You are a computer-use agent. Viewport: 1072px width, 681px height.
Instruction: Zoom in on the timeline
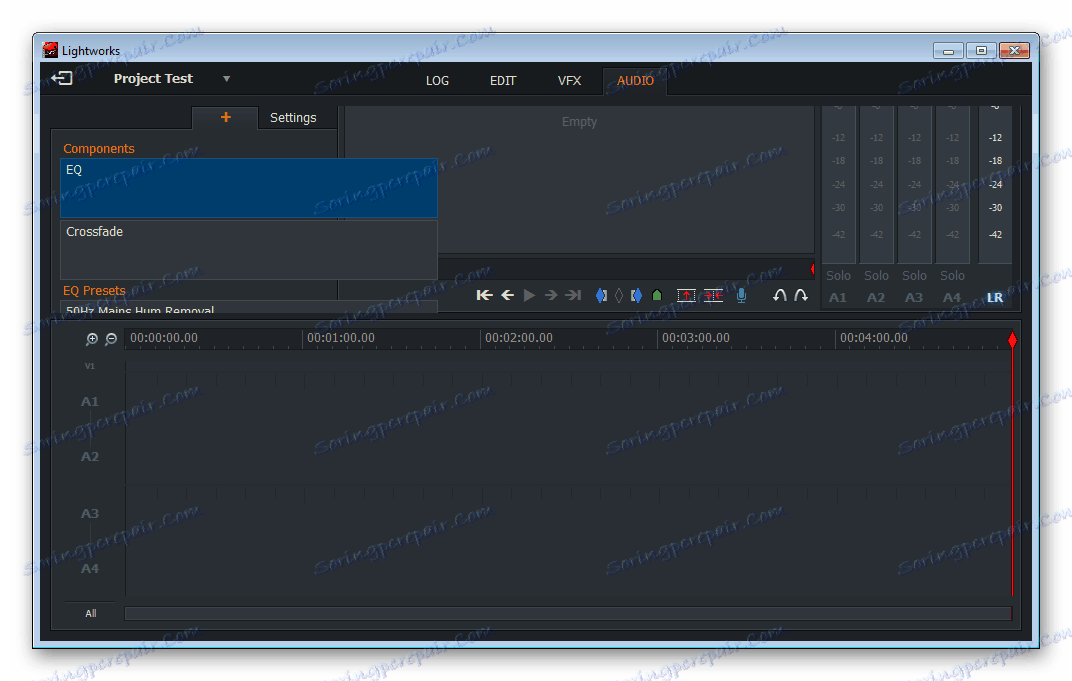coord(92,338)
